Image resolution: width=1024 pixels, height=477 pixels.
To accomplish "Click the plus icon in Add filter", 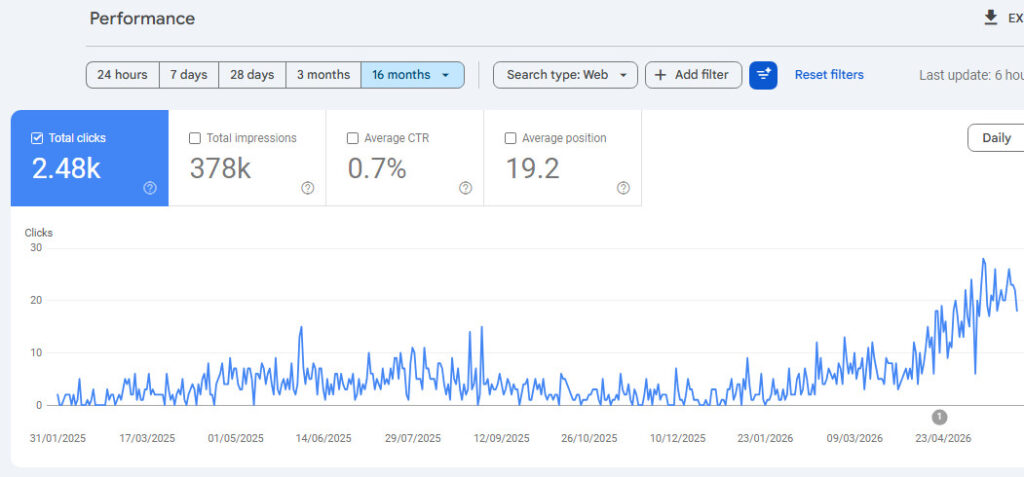I will click(660, 75).
